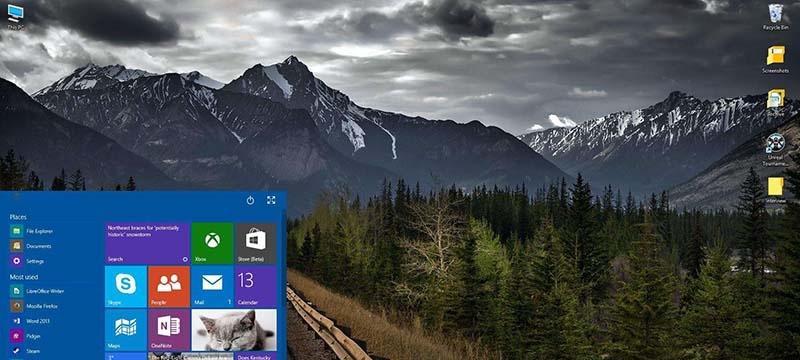Viewport: 800px width, 360px height.
Task: Select the Unreal Tournament desktop shortcut
Action: (x=776, y=148)
